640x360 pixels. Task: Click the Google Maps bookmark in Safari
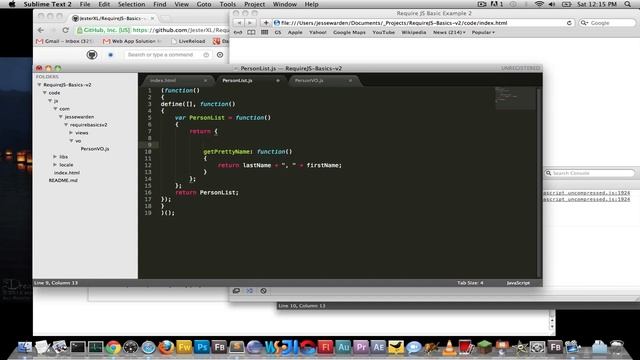click(349, 32)
